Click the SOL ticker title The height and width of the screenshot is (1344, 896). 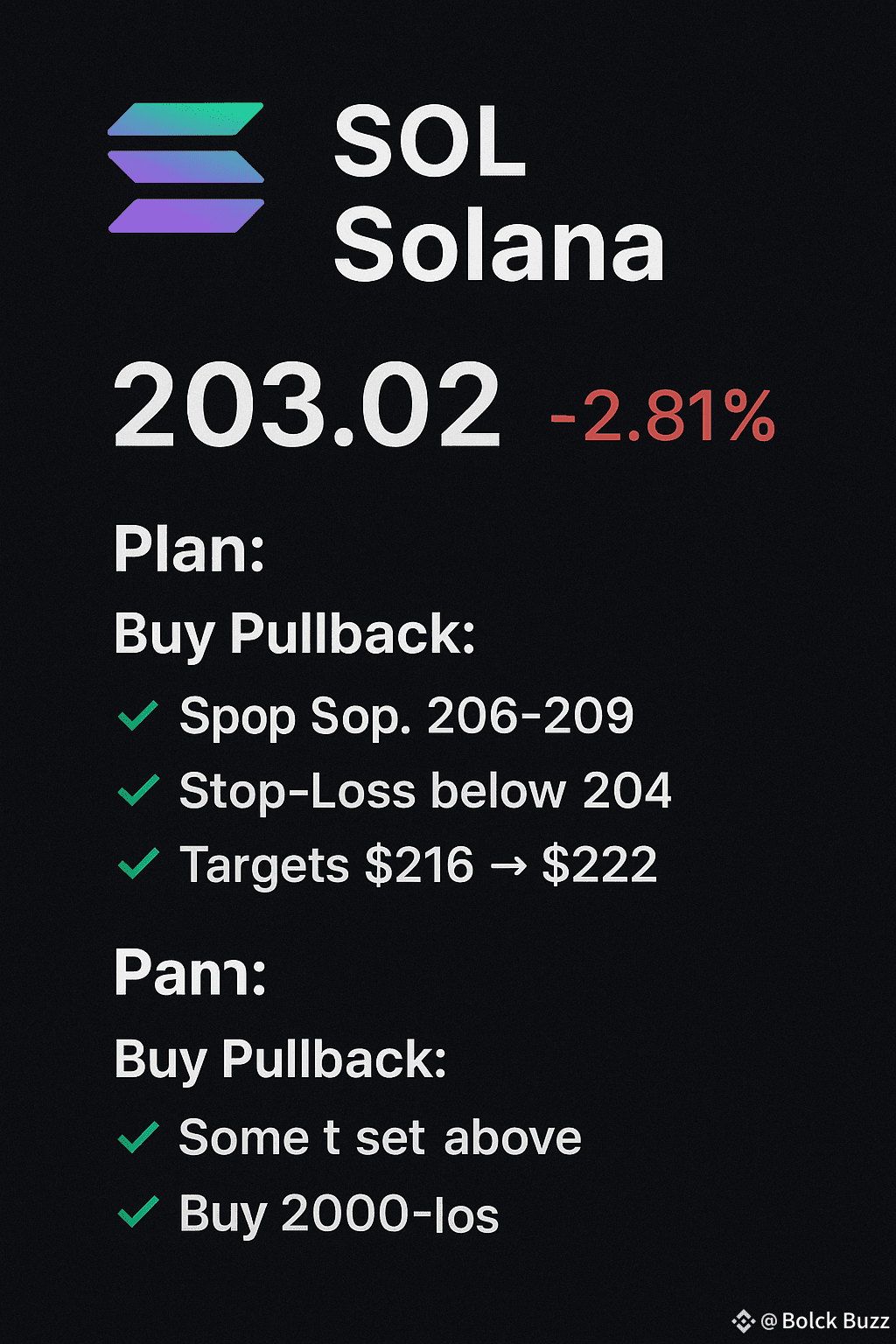point(430,142)
